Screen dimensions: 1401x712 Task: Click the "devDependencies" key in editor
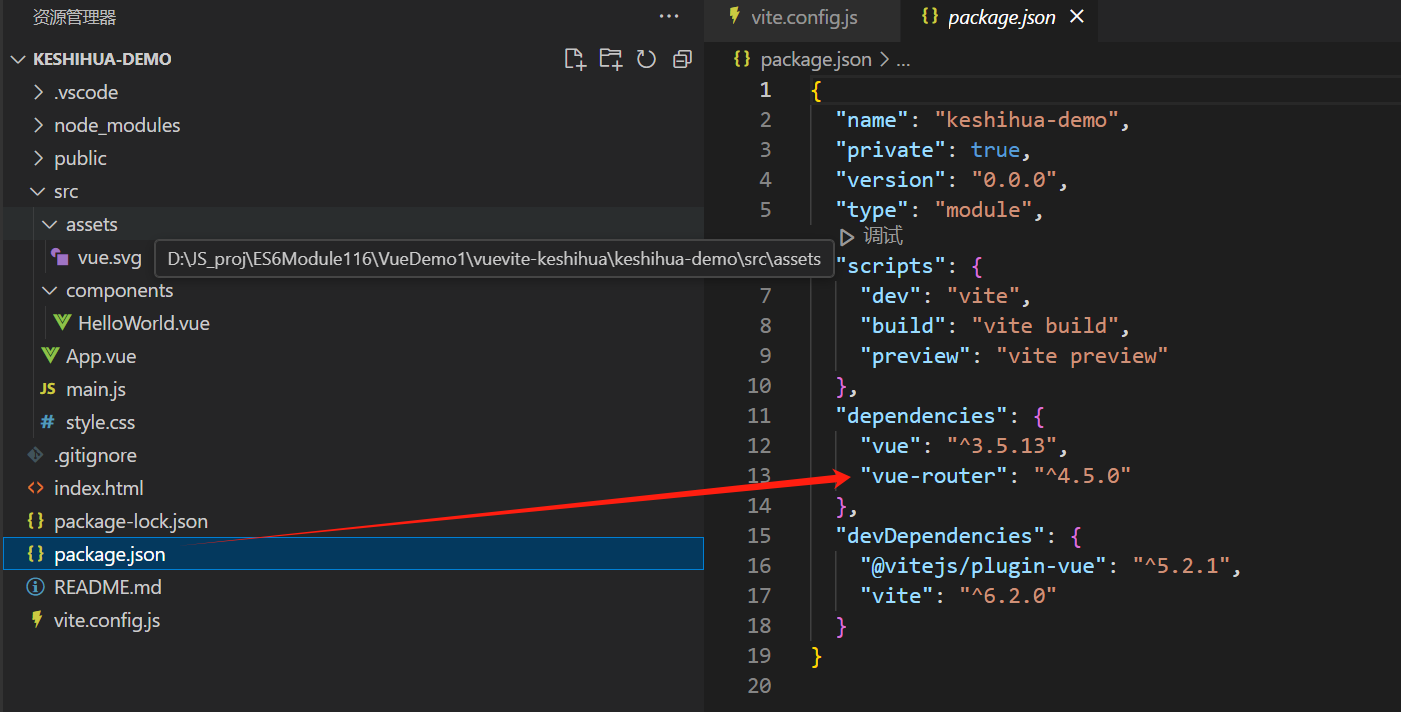[x=940, y=535]
